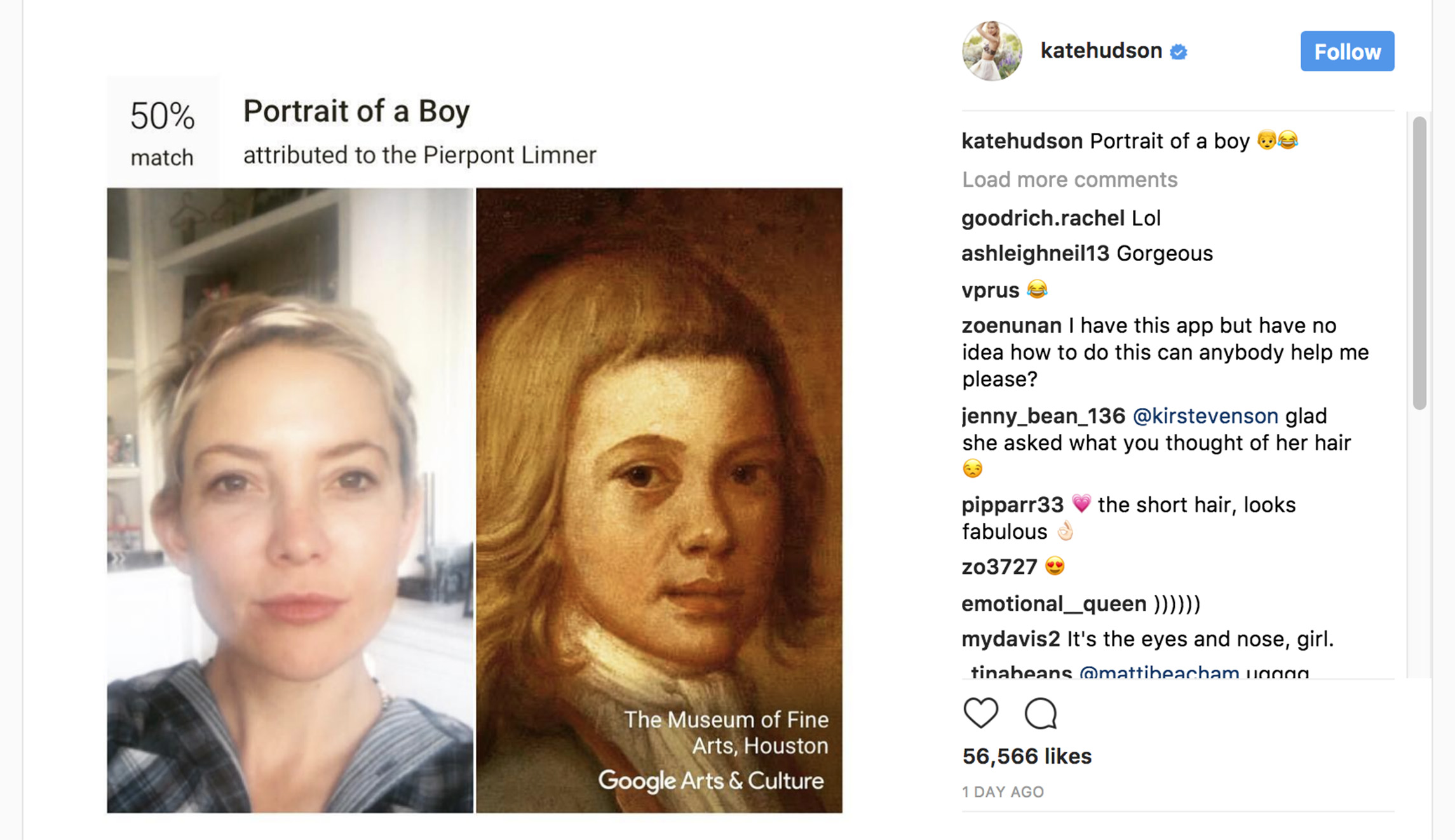Visit emotional__queen's profile
The image size is (1455, 840).
pos(1053,604)
